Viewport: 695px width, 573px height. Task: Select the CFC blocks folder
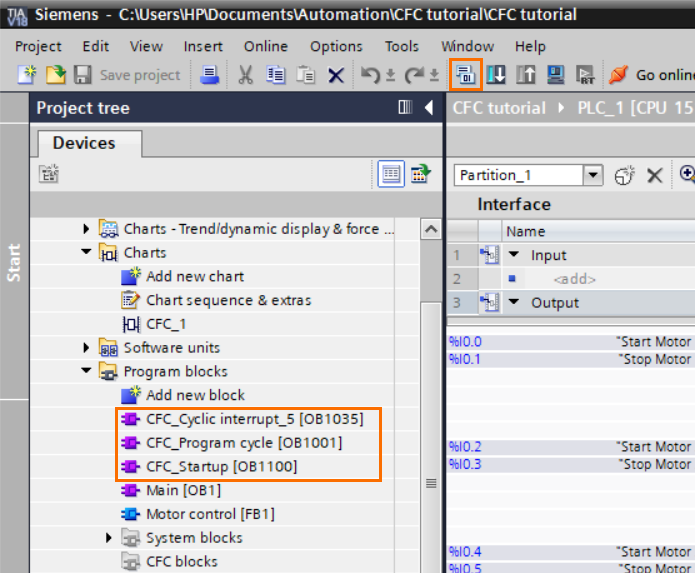click(x=182, y=561)
